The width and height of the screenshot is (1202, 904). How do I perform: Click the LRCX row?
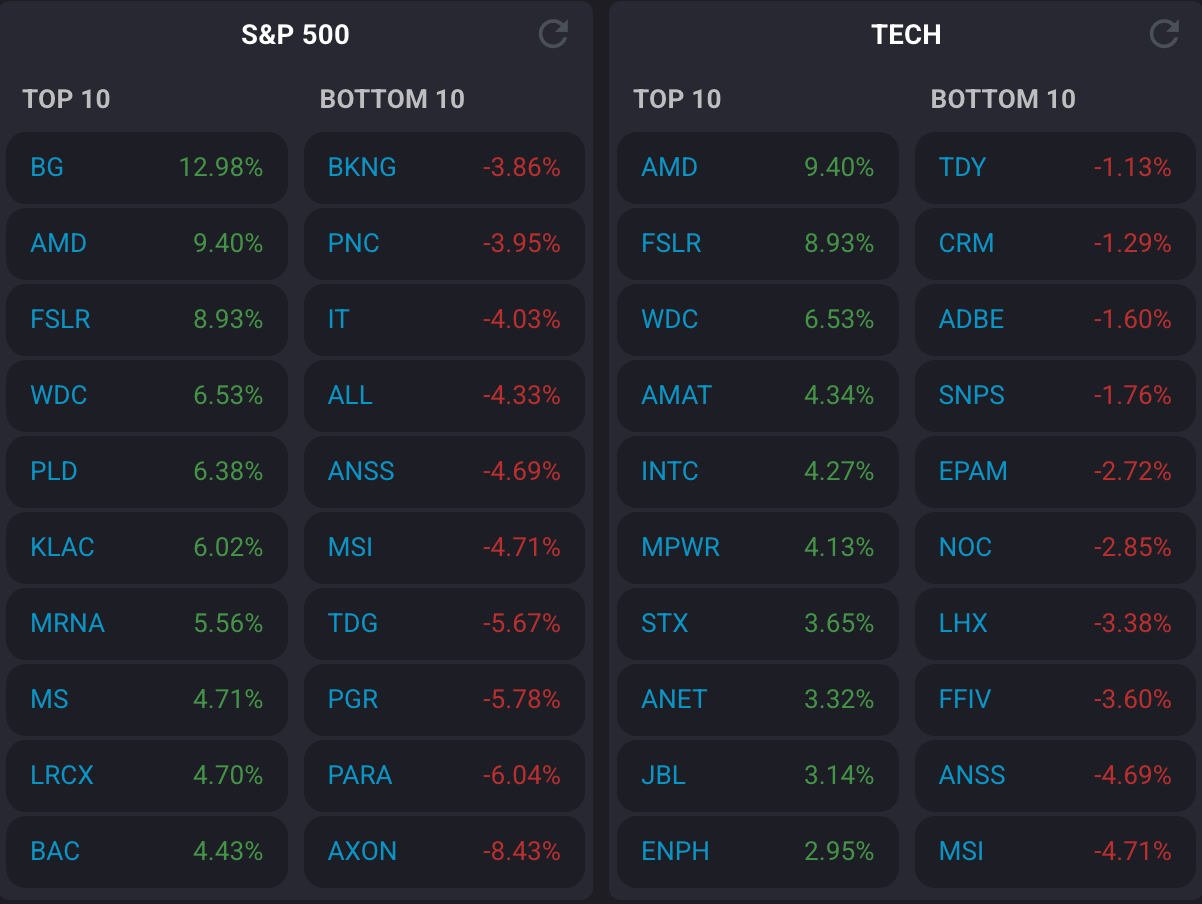click(x=147, y=775)
